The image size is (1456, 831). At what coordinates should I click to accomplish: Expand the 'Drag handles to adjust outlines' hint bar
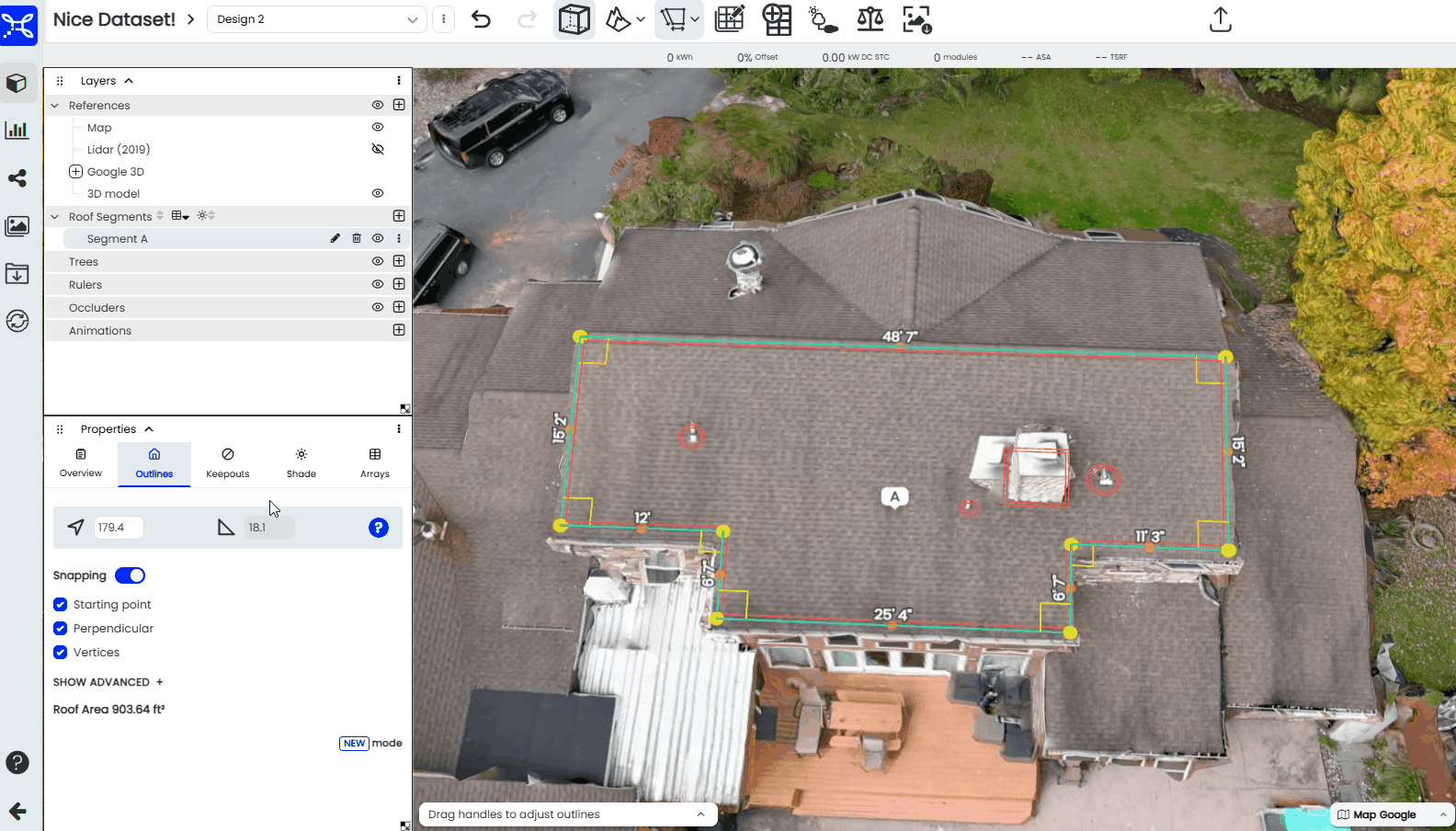[567, 814]
